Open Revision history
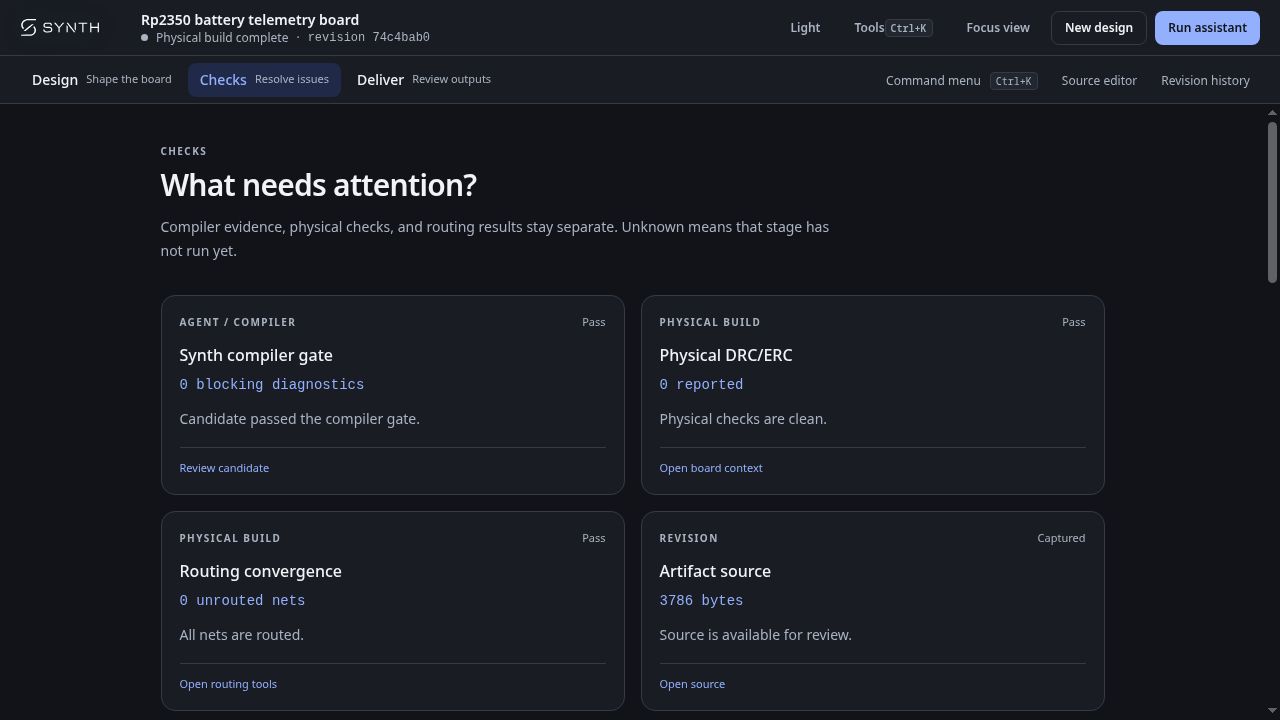 (1205, 80)
